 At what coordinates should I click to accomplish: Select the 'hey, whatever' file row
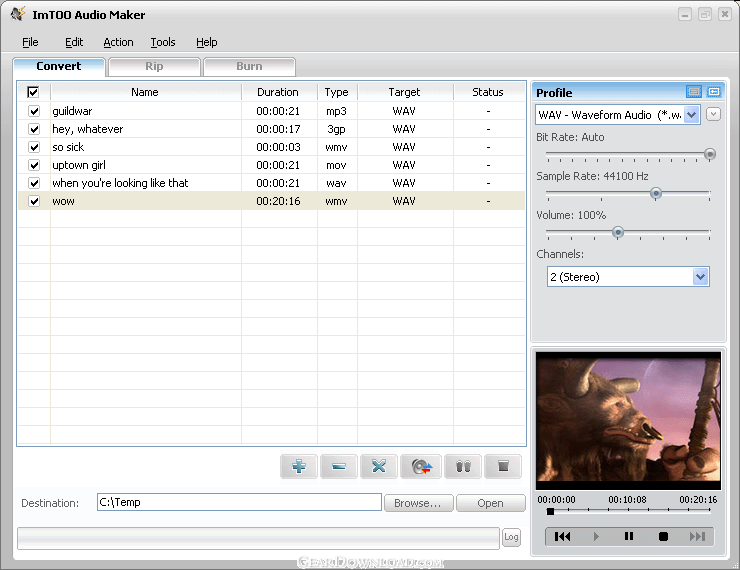pos(271,129)
